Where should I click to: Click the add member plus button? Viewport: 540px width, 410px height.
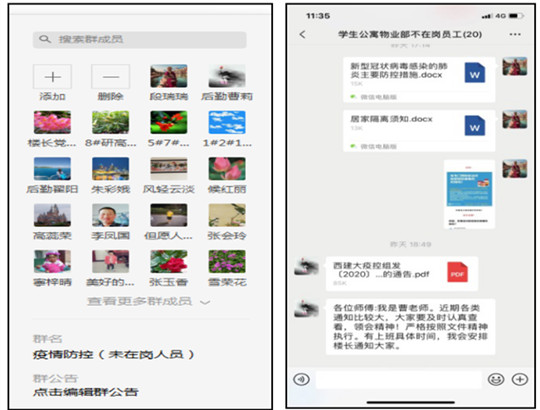click(52, 76)
